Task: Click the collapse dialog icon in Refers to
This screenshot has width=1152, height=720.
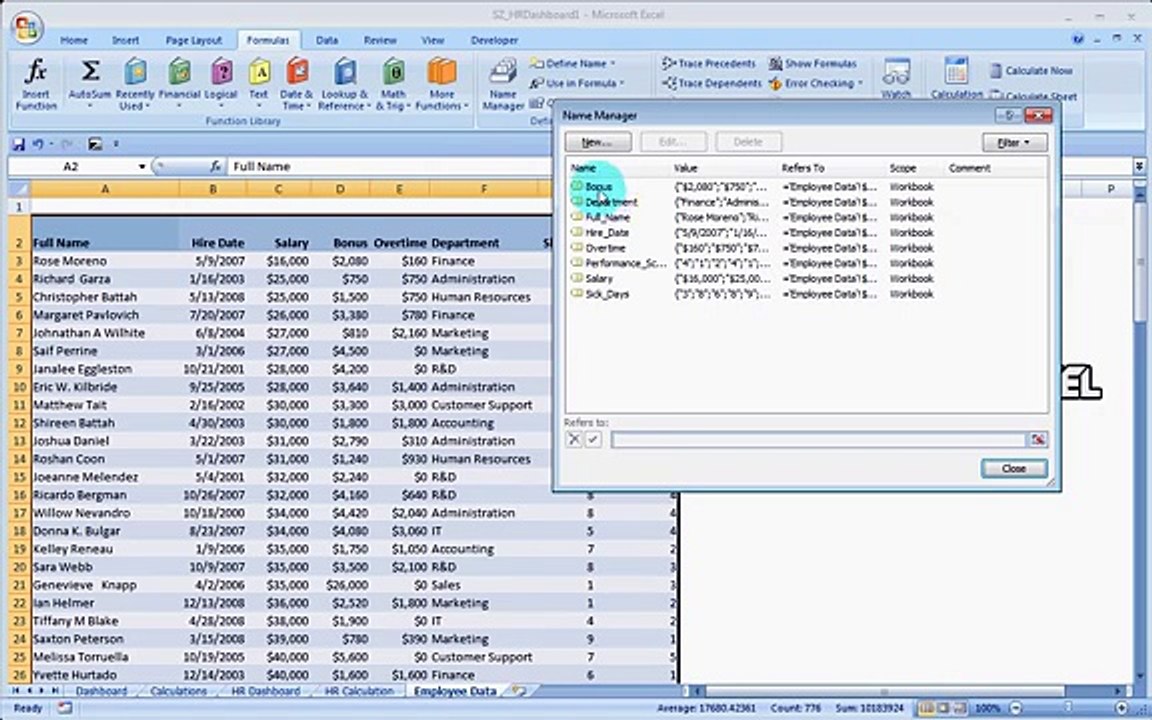Action: 1037,439
